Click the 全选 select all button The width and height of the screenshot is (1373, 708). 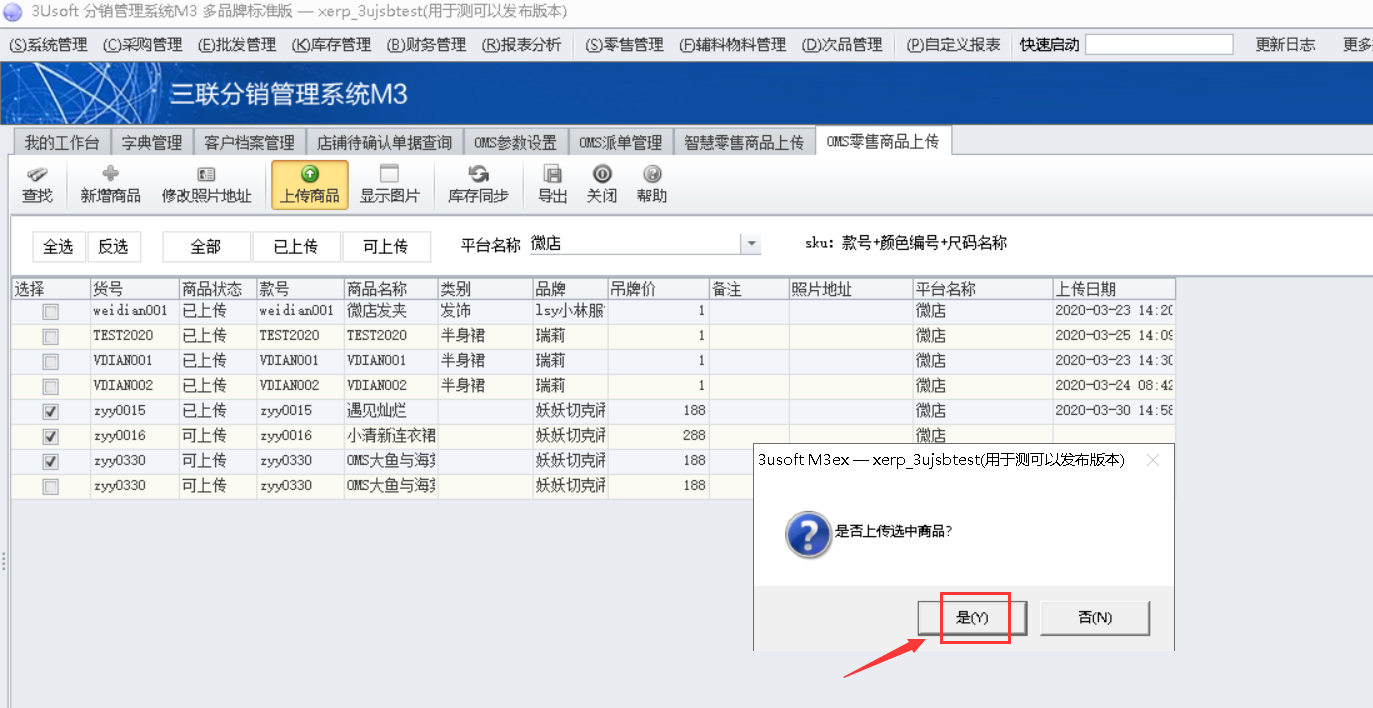[58, 247]
